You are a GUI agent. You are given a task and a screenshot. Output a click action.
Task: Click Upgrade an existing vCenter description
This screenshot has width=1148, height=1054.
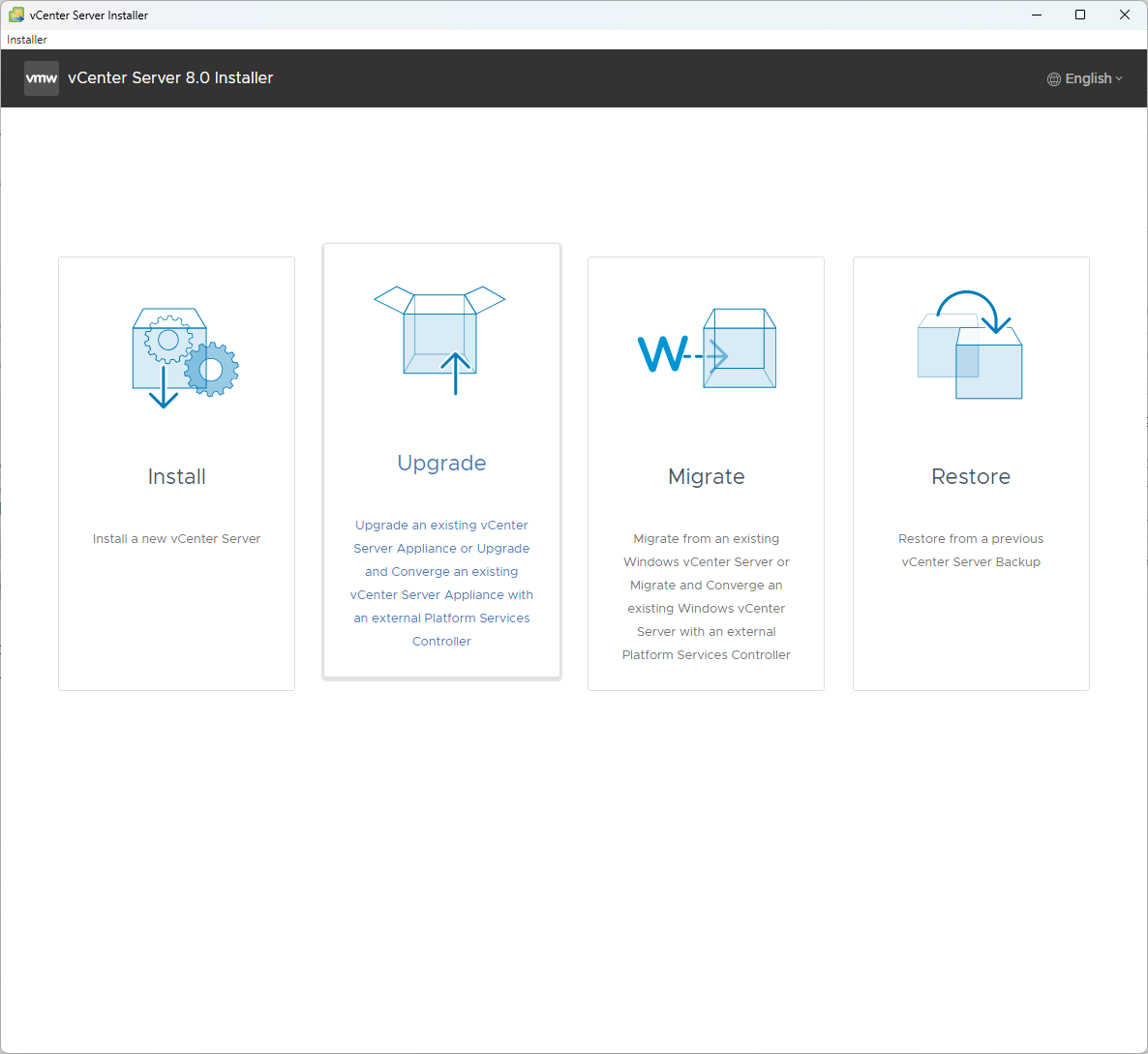[441, 583]
